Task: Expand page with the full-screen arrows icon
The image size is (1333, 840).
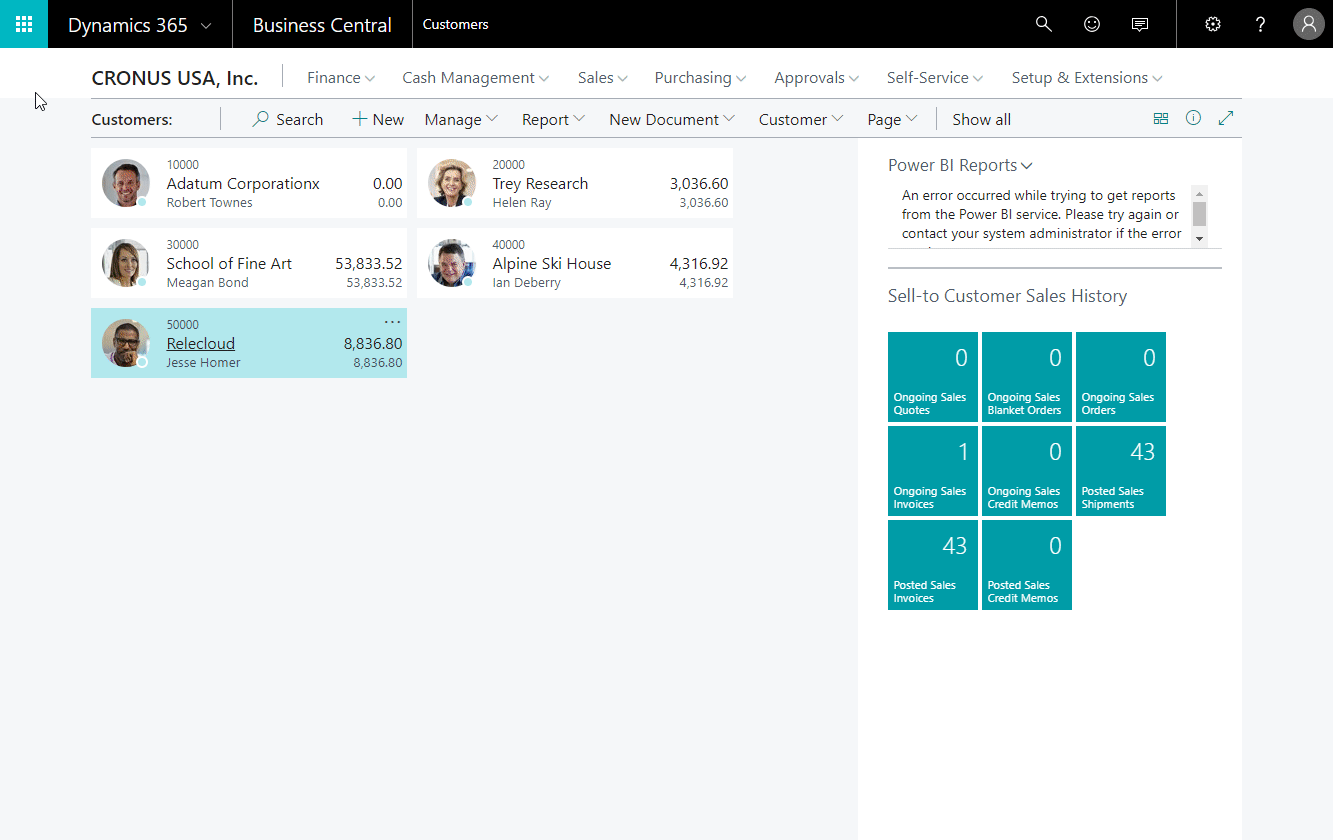Action: [x=1226, y=118]
